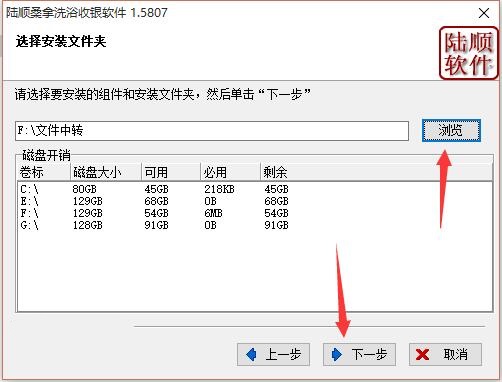This screenshot has width=502, height=382.
Task: Click the title text 陆顺桑拿洗浴收银软件 1.5807
Action: point(87,13)
